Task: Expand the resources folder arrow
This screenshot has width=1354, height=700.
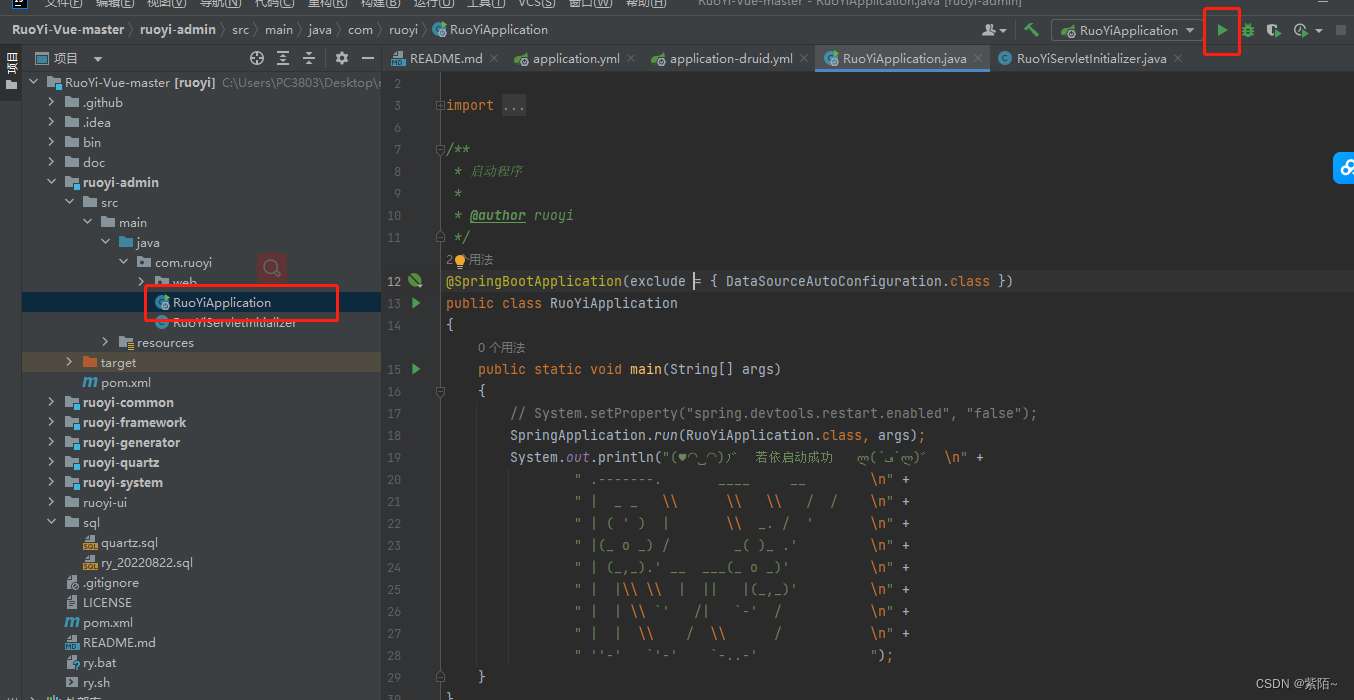Action: 106,342
